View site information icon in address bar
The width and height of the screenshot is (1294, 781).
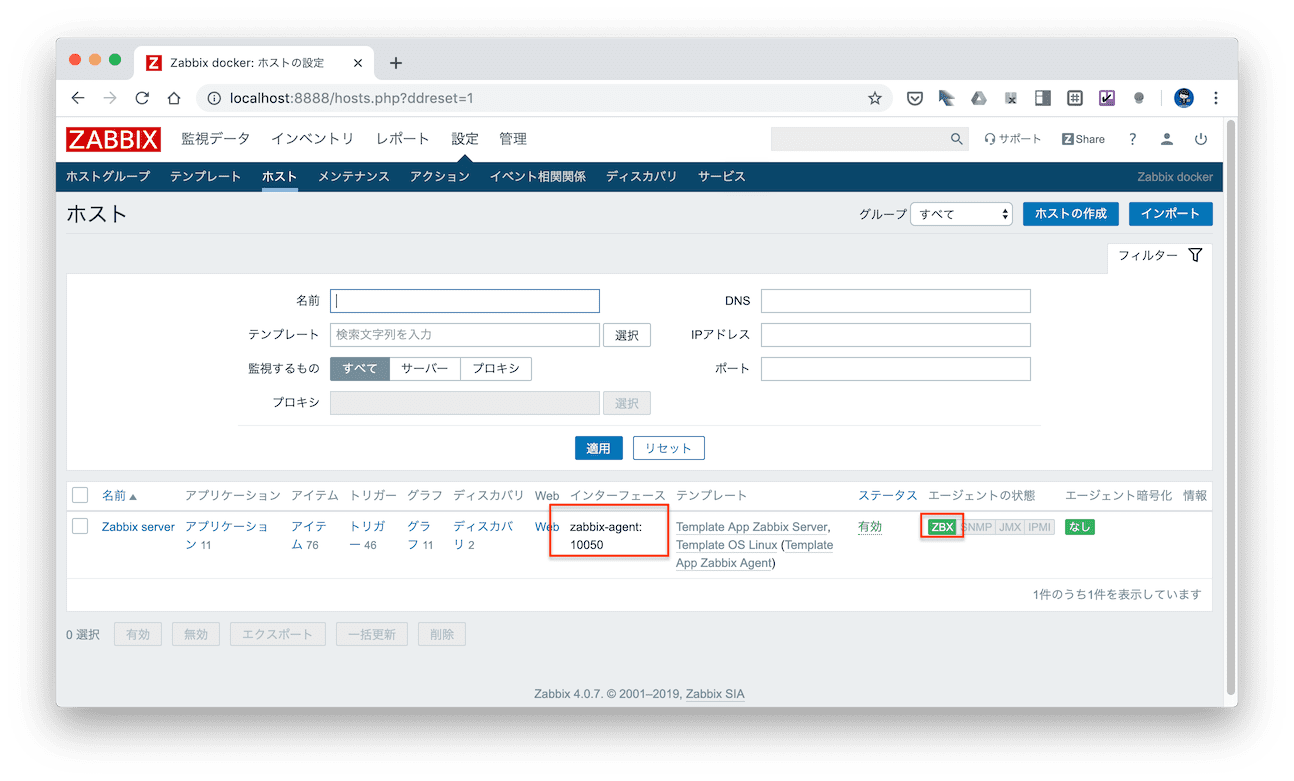pyautogui.click(x=212, y=98)
